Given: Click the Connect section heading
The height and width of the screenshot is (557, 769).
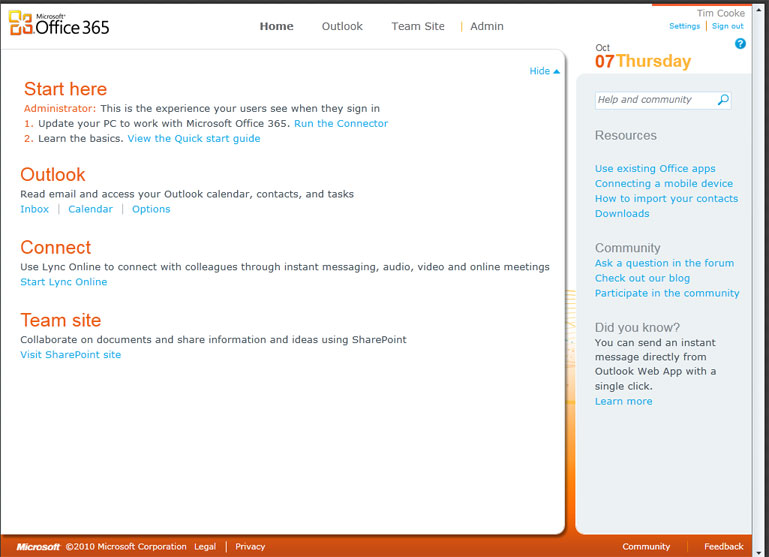Looking at the screenshot, I should (55, 248).
